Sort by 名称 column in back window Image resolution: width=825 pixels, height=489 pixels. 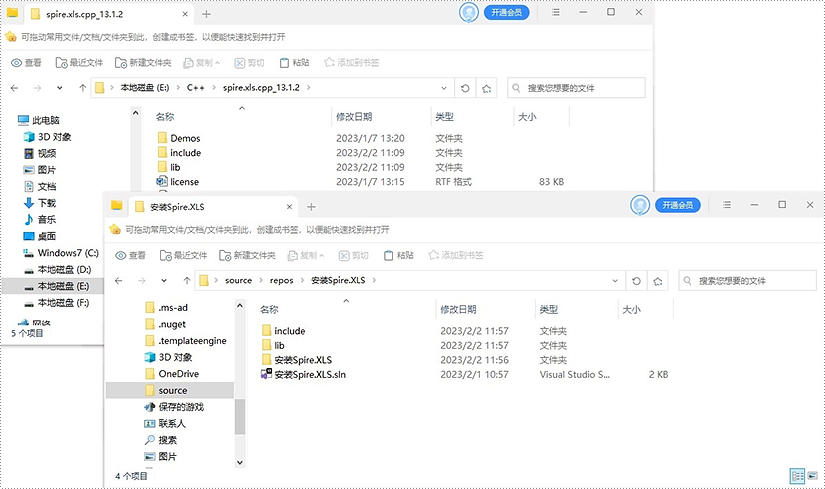[x=165, y=117]
